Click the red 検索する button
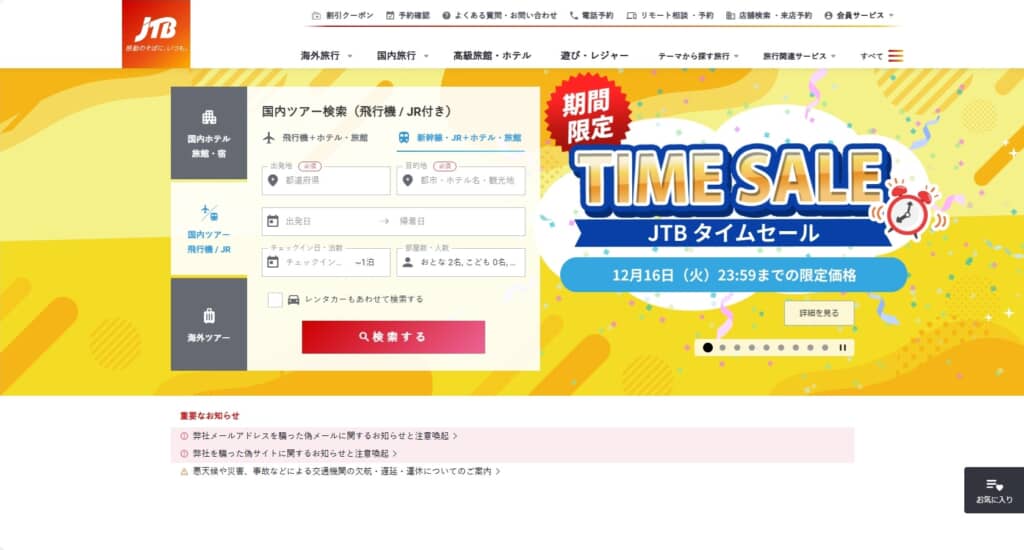 pos(393,337)
